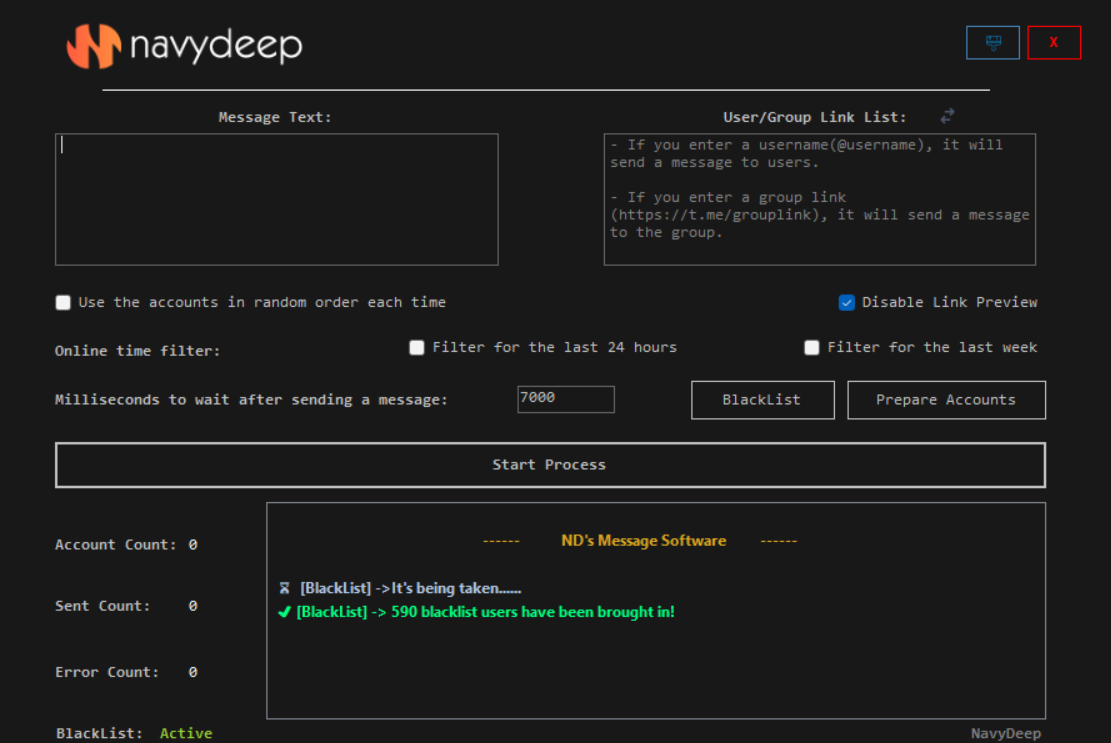Click the 'Account Count: 0' label
This screenshot has height=743, width=1111.
(x=126, y=545)
